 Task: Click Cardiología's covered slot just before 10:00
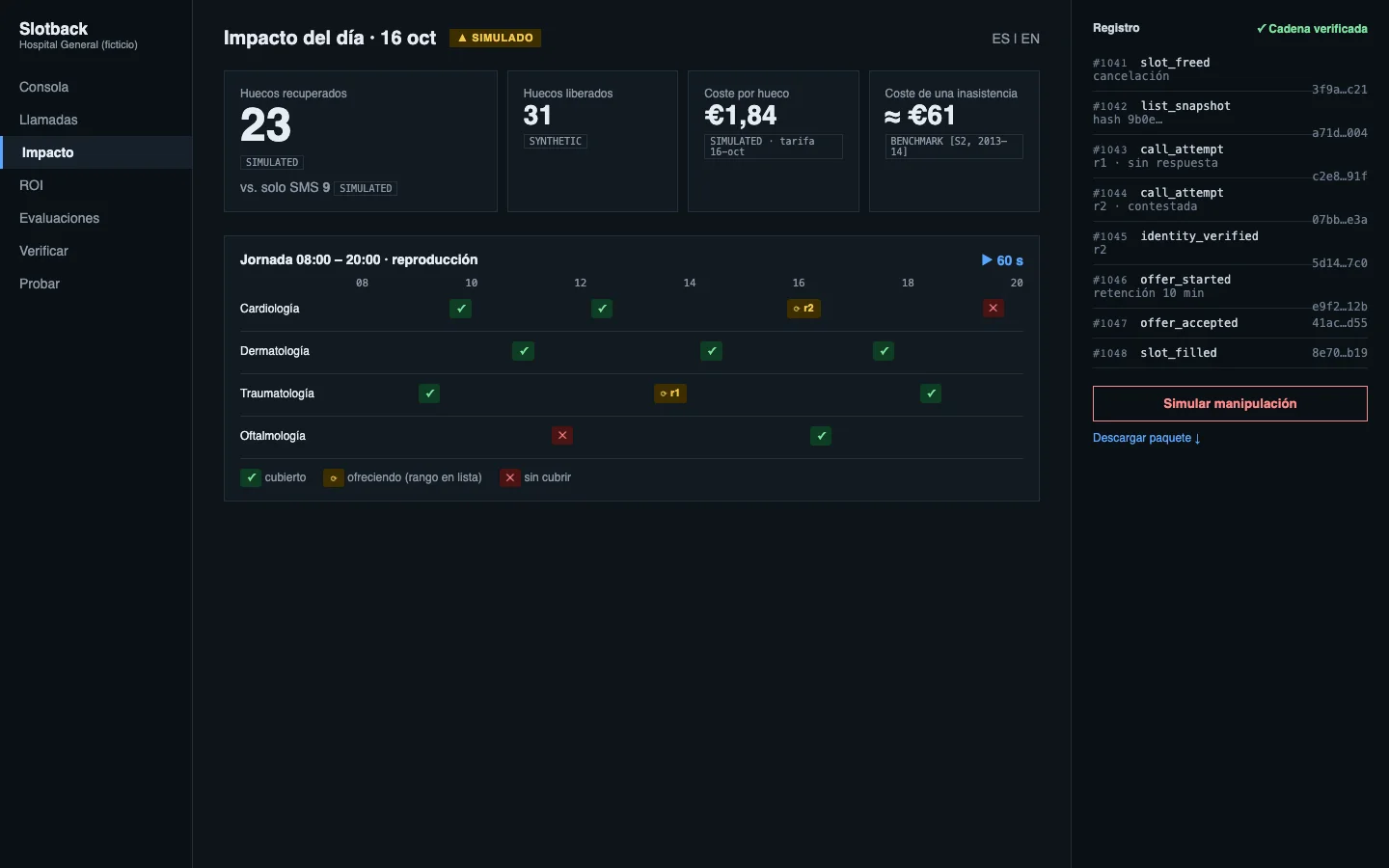(x=461, y=309)
